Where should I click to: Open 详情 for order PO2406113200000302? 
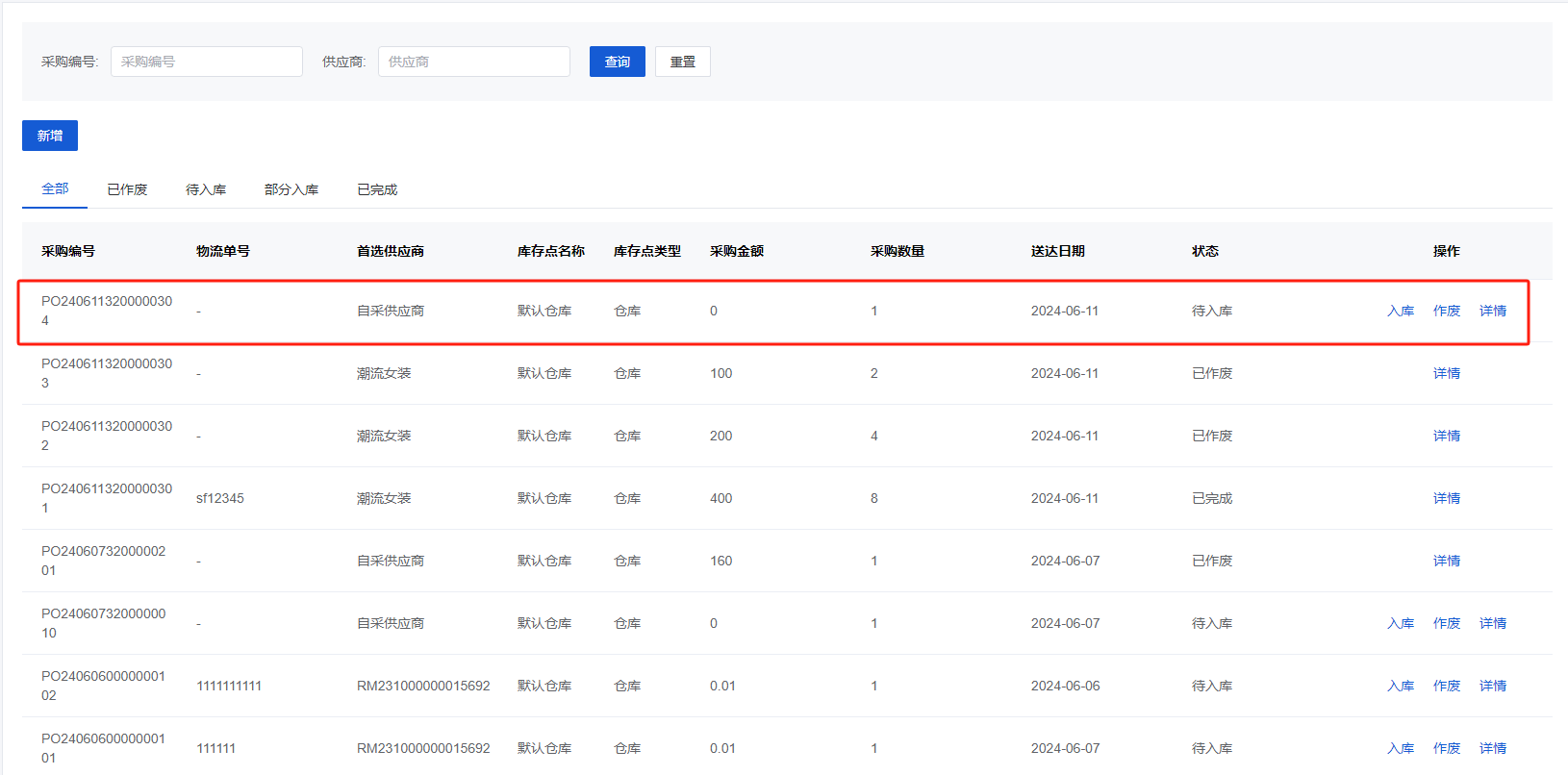(x=1447, y=436)
